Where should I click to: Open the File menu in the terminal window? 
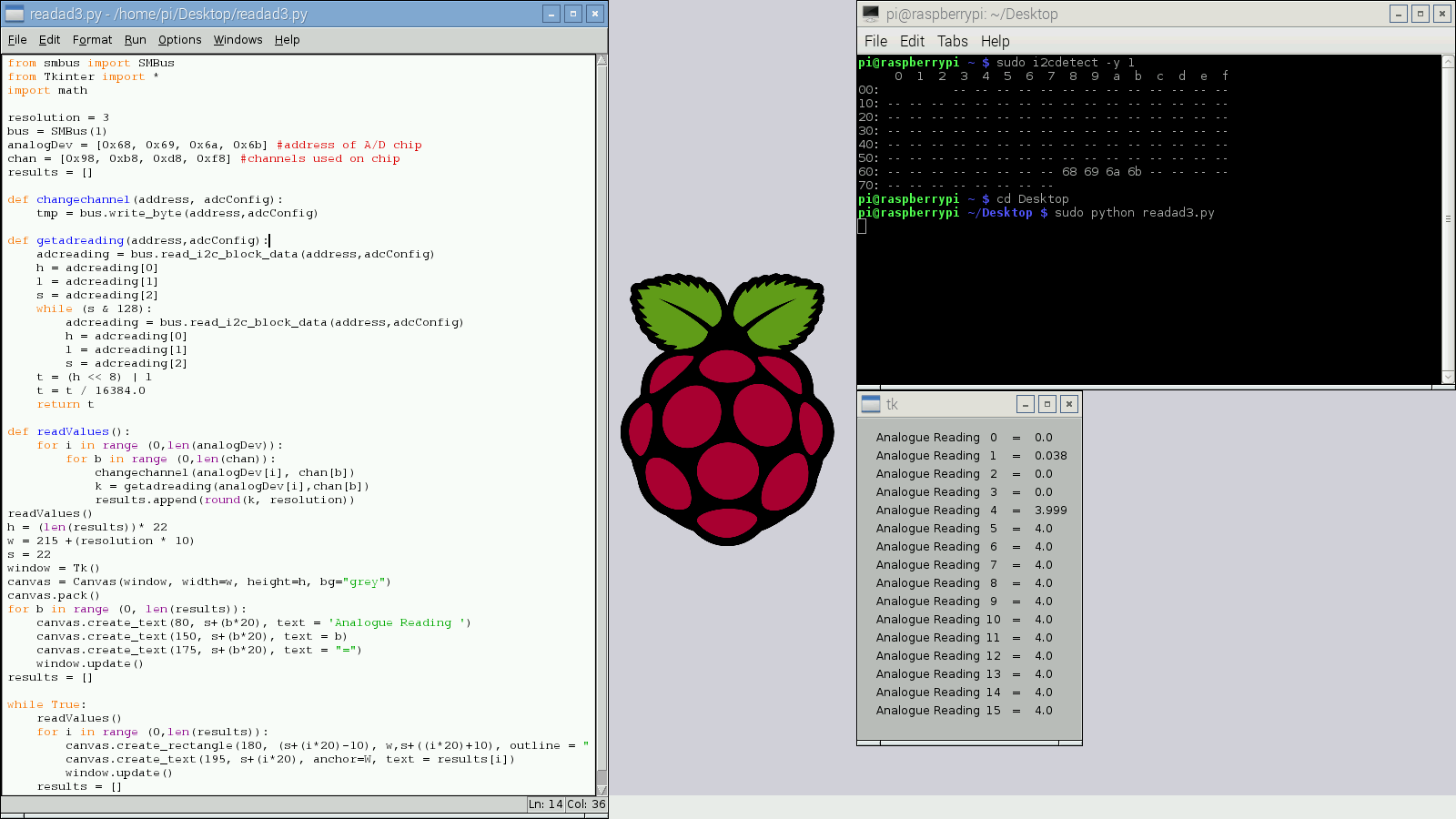point(875,42)
